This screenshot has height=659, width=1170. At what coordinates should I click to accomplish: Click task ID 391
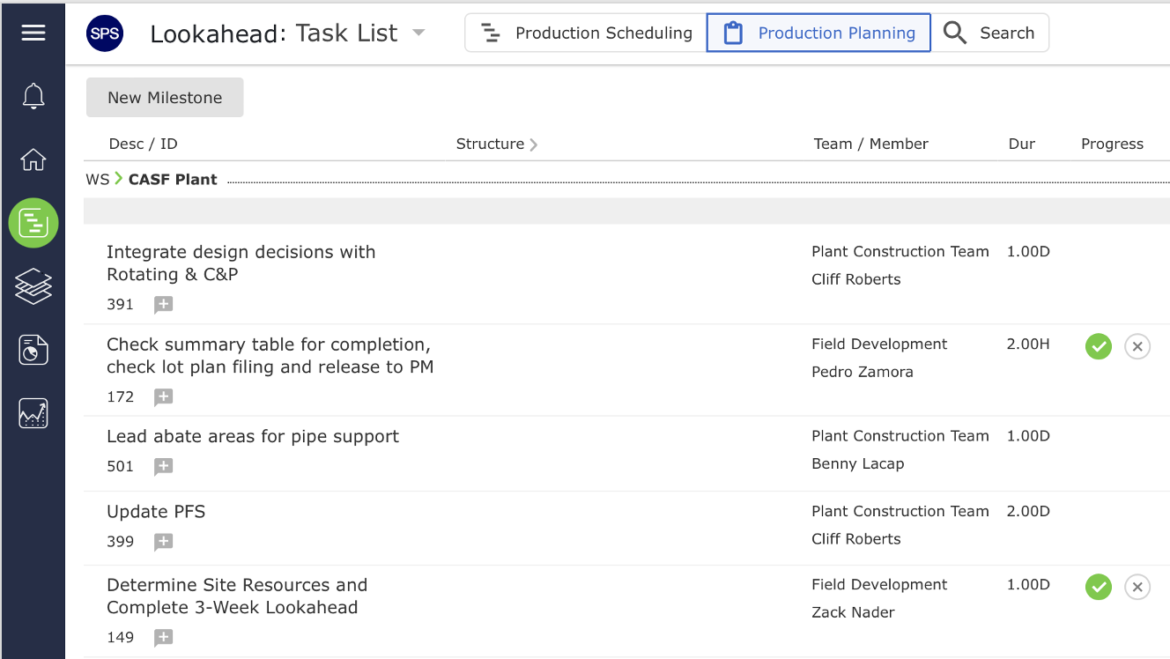click(120, 304)
